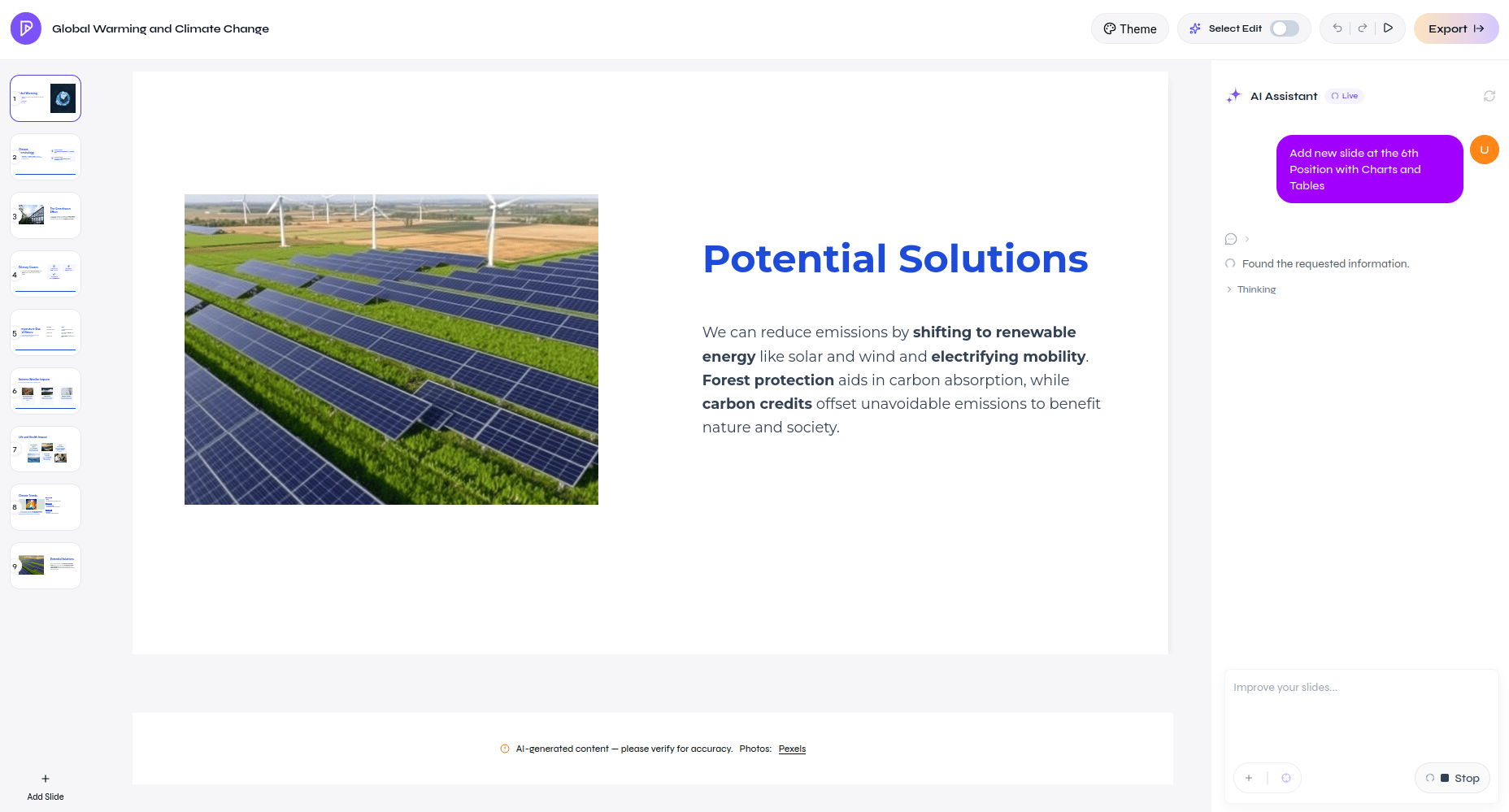Image resolution: width=1509 pixels, height=812 pixels.
Task: Click the purple app logo icon
Action: (x=26, y=28)
